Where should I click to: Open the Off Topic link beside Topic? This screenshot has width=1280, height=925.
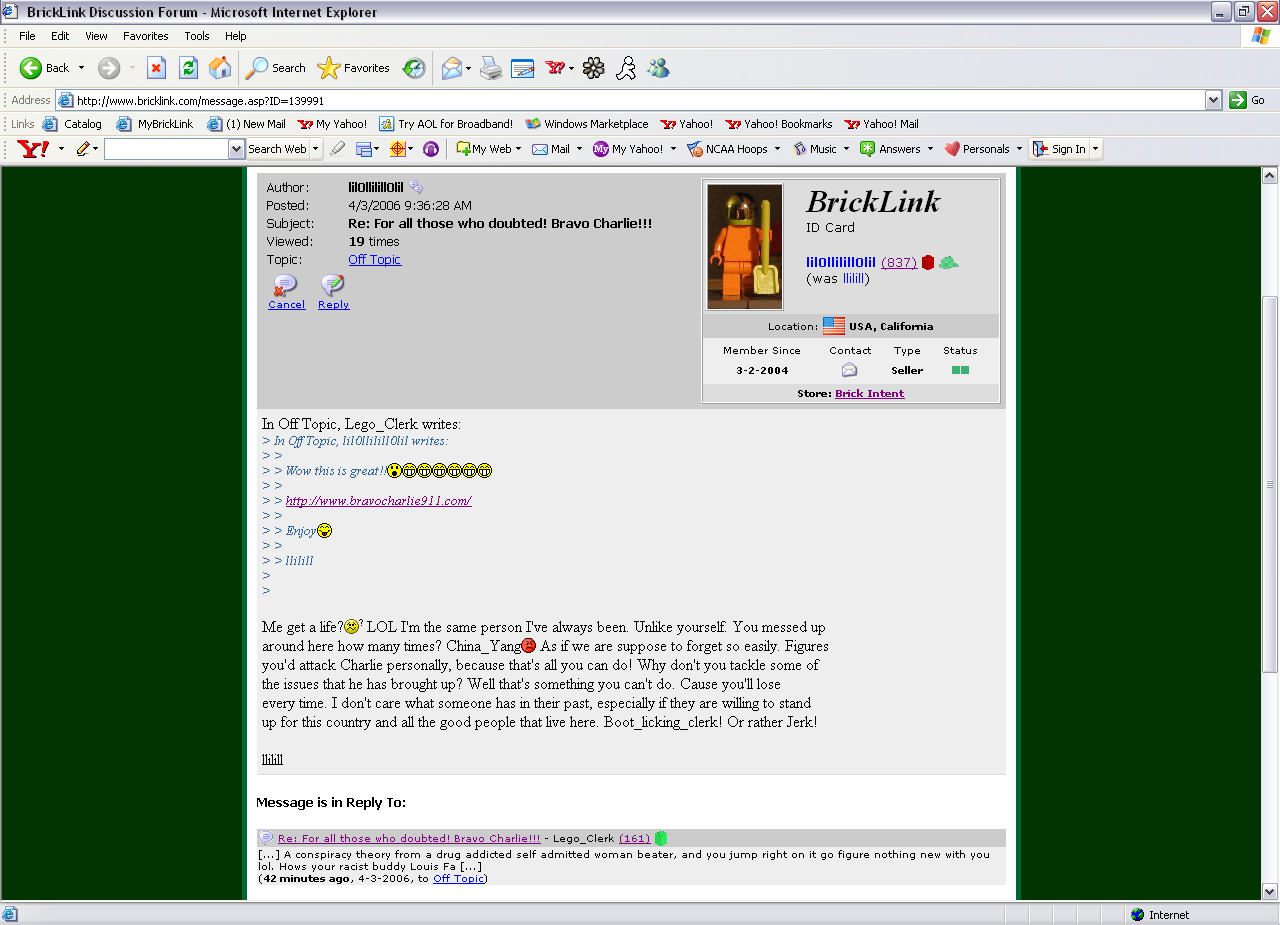pos(374,259)
